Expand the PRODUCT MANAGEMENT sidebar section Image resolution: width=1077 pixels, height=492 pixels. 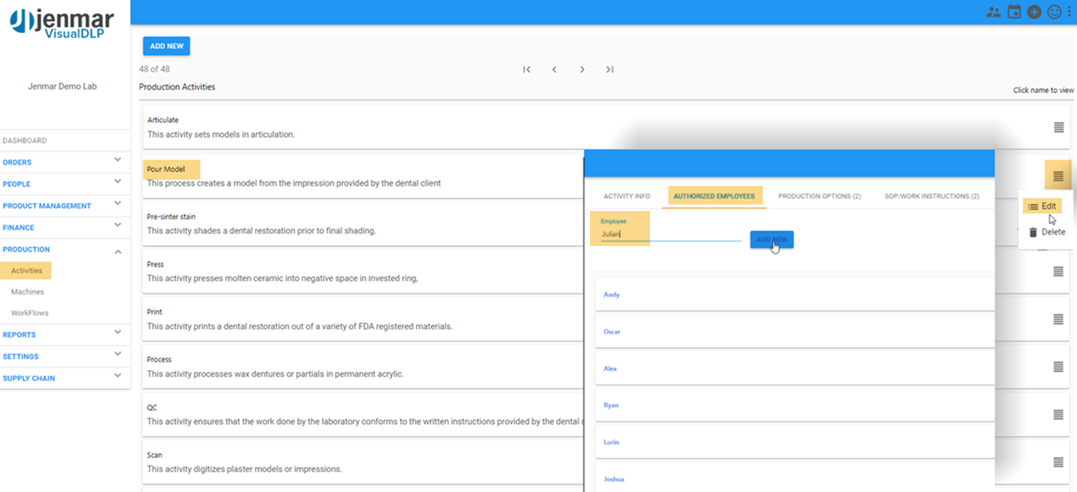pyautogui.click(x=117, y=203)
